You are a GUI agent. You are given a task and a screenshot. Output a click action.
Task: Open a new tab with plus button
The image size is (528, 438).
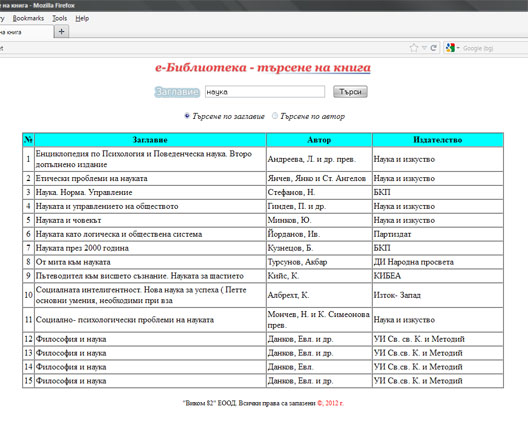61,32
